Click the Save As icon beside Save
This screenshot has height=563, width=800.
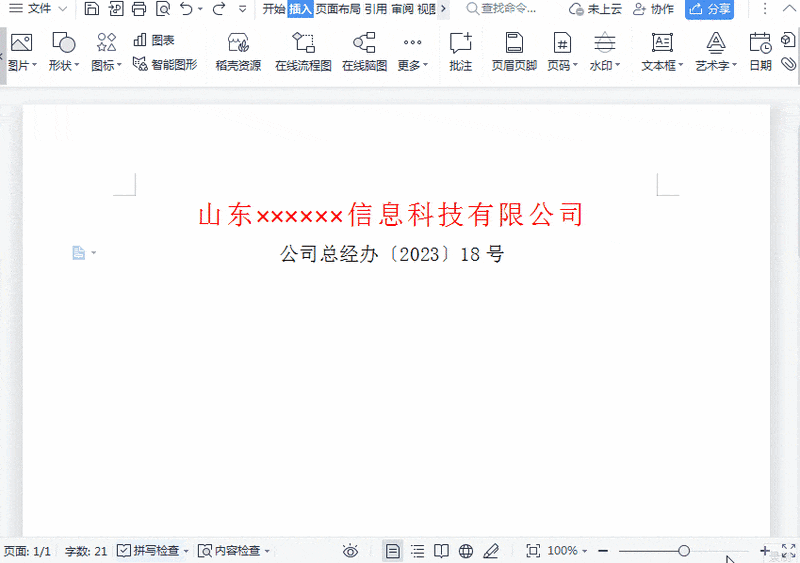116,9
